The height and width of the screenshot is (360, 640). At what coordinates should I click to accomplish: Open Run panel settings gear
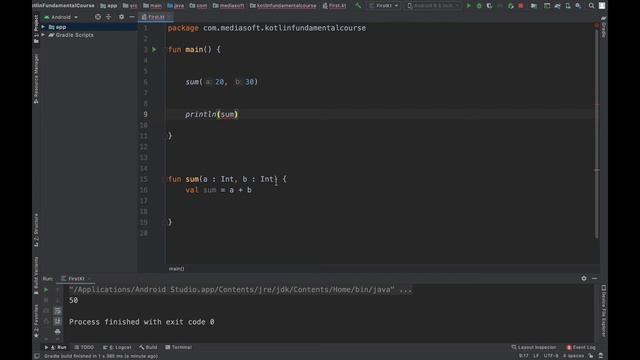[x=584, y=278]
